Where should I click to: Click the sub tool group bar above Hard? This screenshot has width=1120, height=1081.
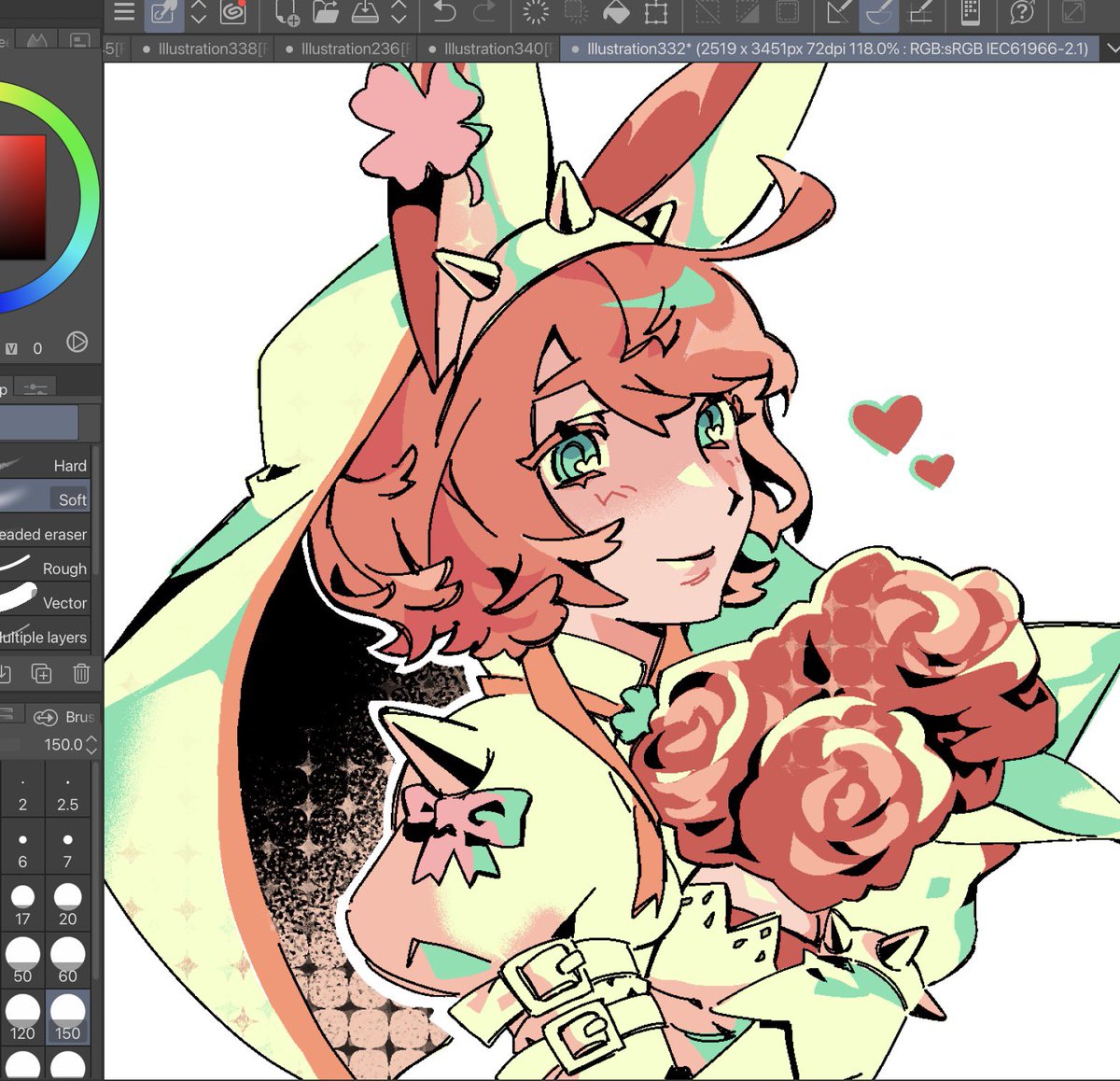[x=38, y=422]
